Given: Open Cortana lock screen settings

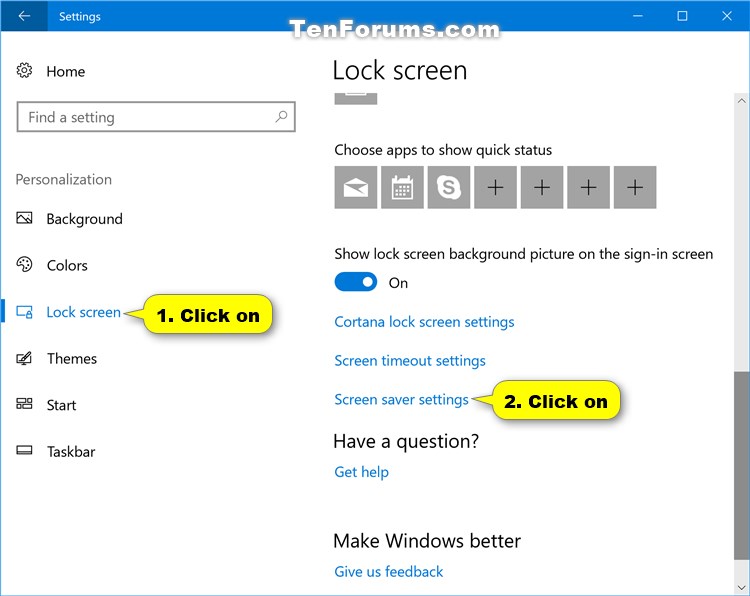Looking at the screenshot, I should click(424, 322).
